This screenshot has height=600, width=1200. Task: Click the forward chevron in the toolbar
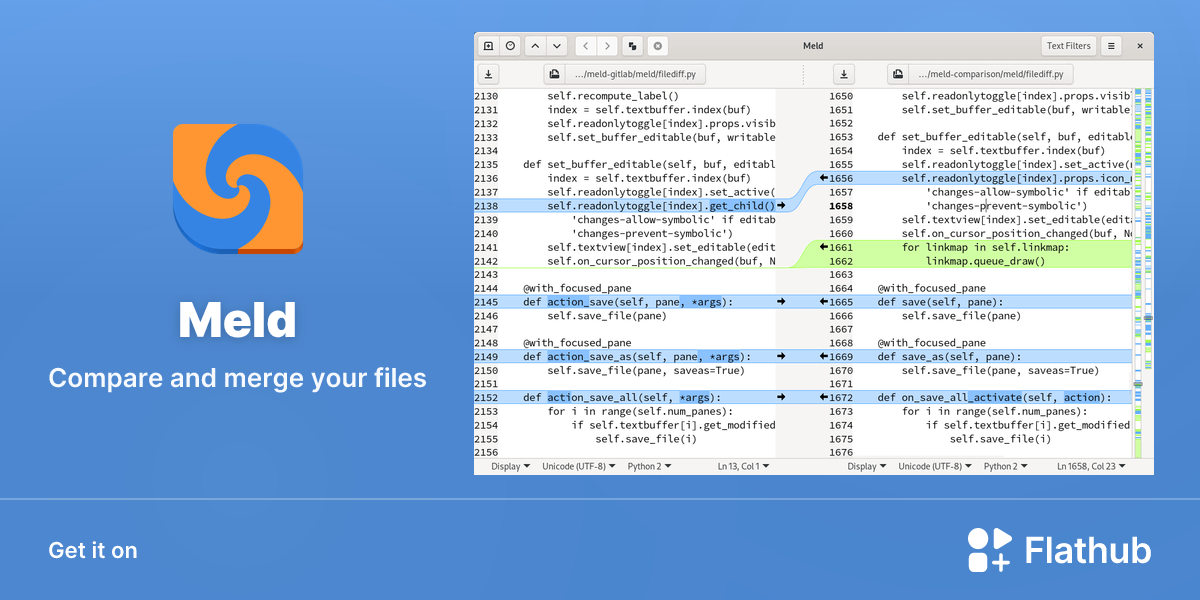[608, 46]
